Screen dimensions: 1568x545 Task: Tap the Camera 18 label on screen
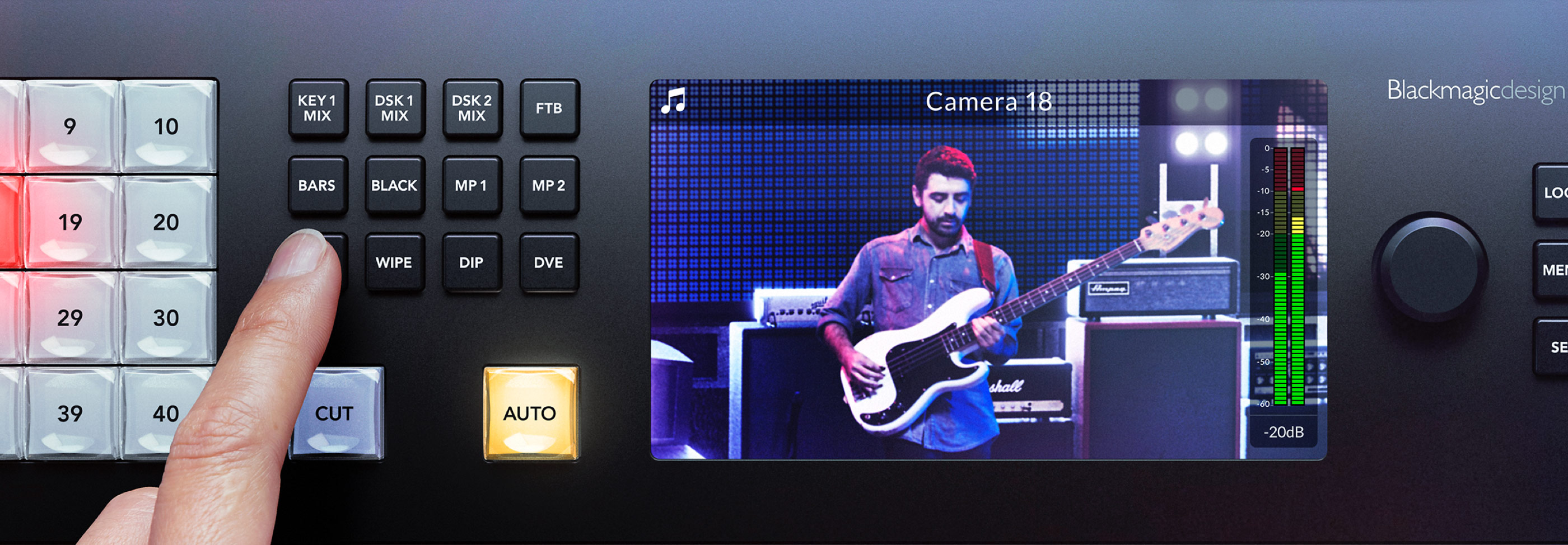click(988, 102)
